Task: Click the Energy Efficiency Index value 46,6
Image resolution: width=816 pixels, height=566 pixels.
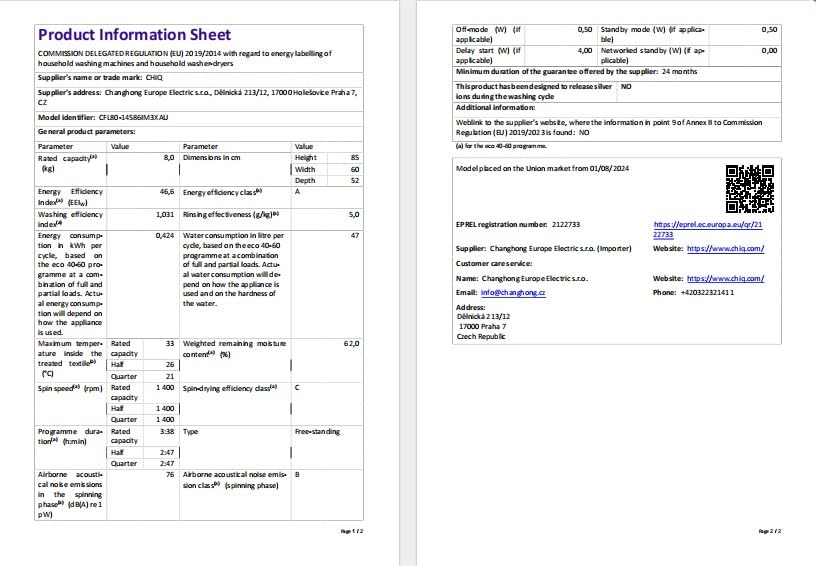Action: pyautogui.click(x=167, y=191)
